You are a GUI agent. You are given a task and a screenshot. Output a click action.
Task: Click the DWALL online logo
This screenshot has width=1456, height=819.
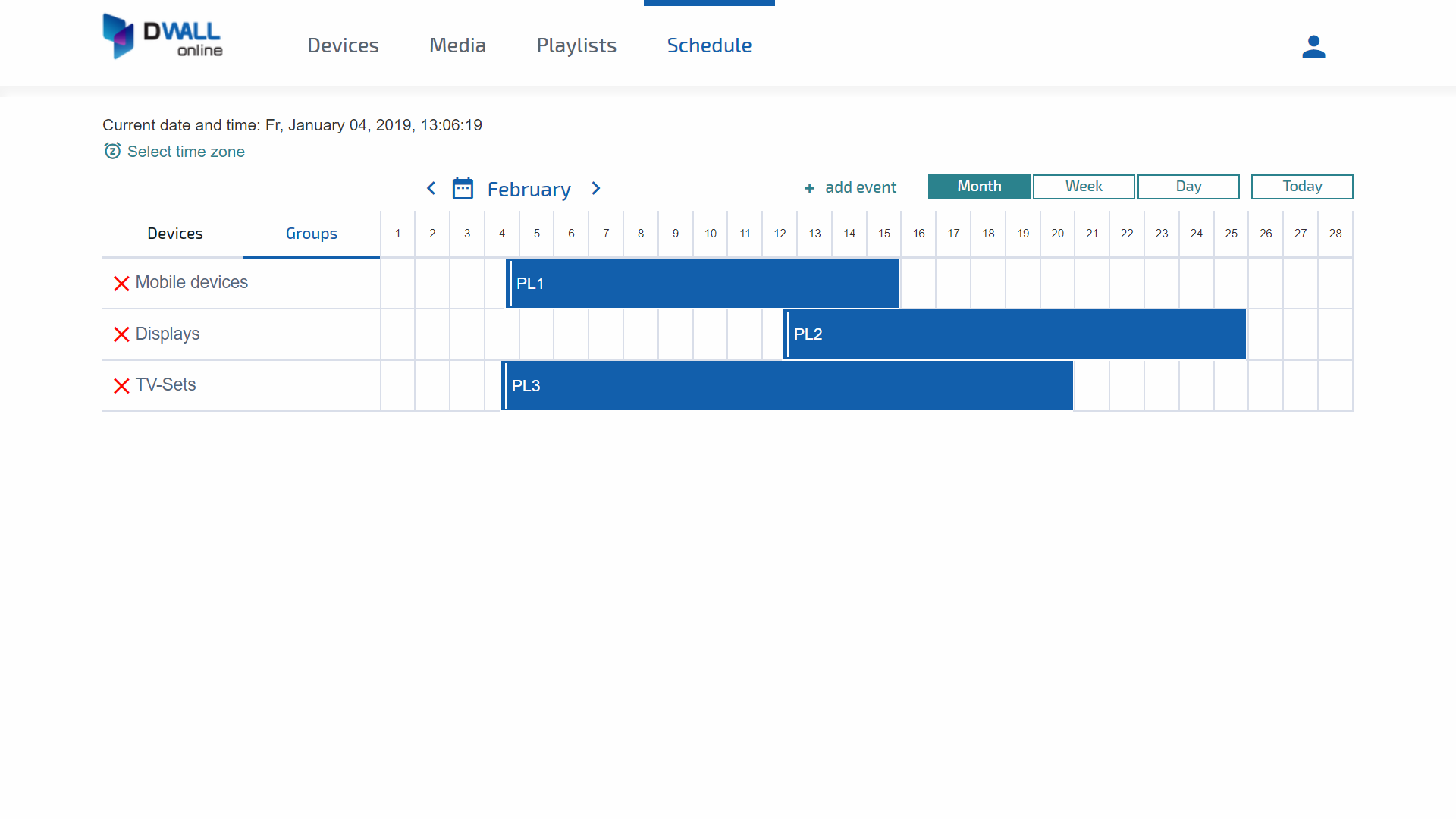coord(162,36)
